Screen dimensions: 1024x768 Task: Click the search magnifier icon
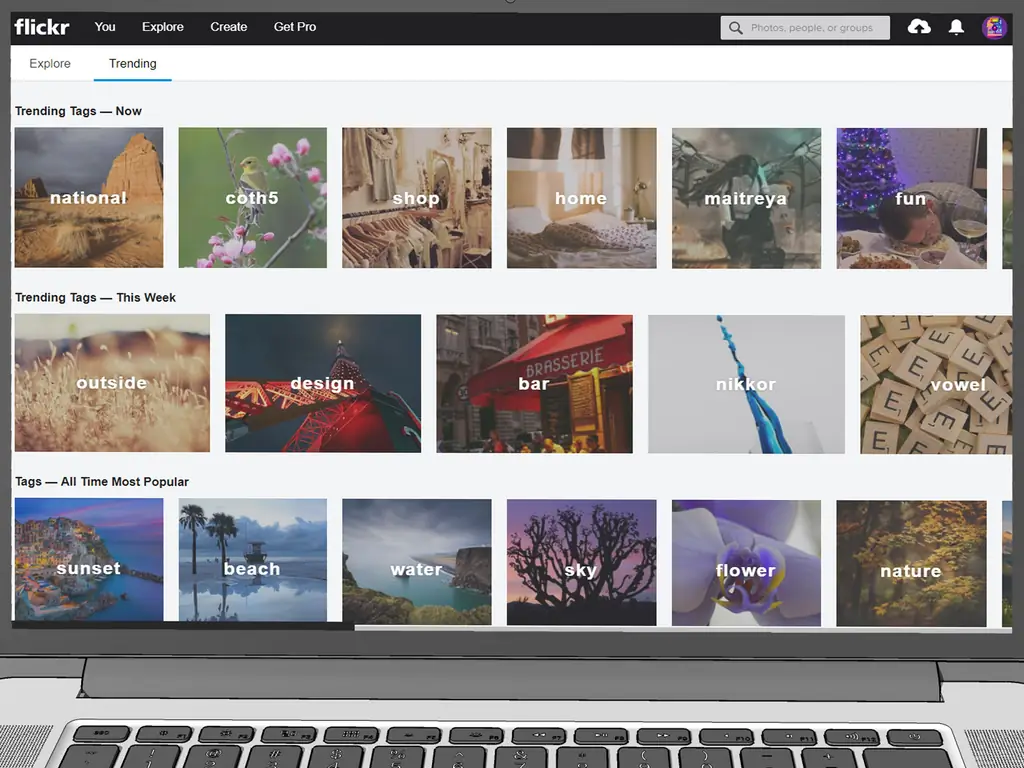click(x=736, y=28)
